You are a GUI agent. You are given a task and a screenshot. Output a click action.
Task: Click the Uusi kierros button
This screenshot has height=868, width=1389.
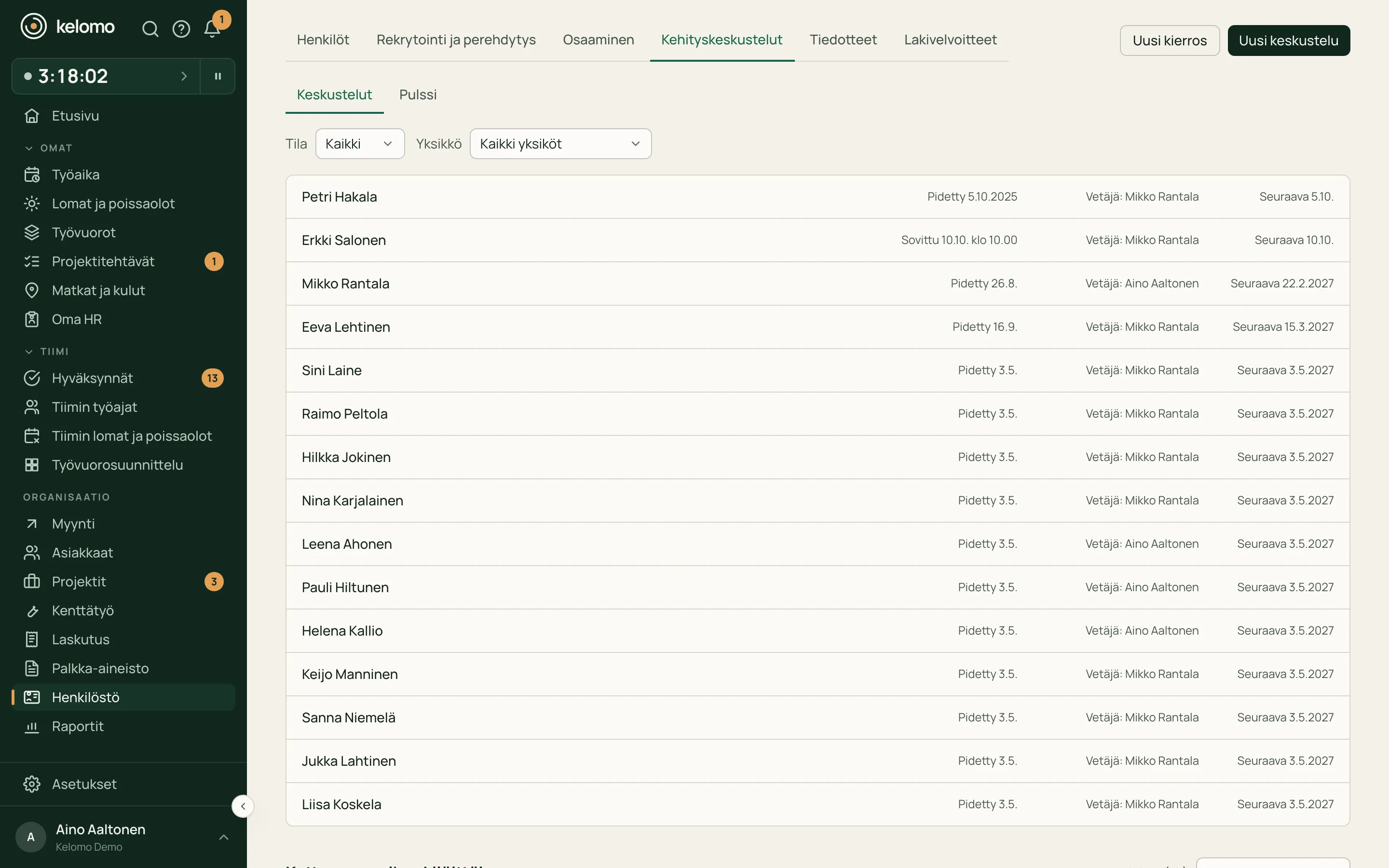1170,40
